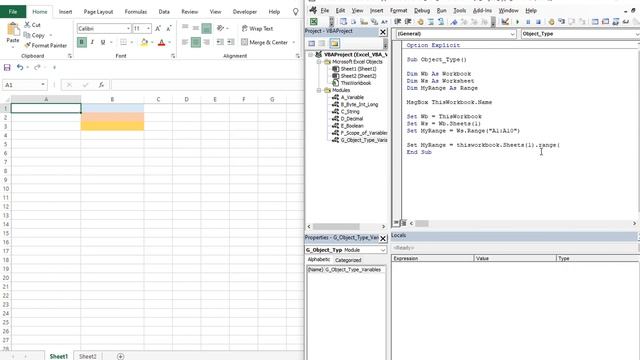The height and width of the screenshot is (360, 640).
Task: Select the yellow-orange cell B3
Action: (112, 126)
